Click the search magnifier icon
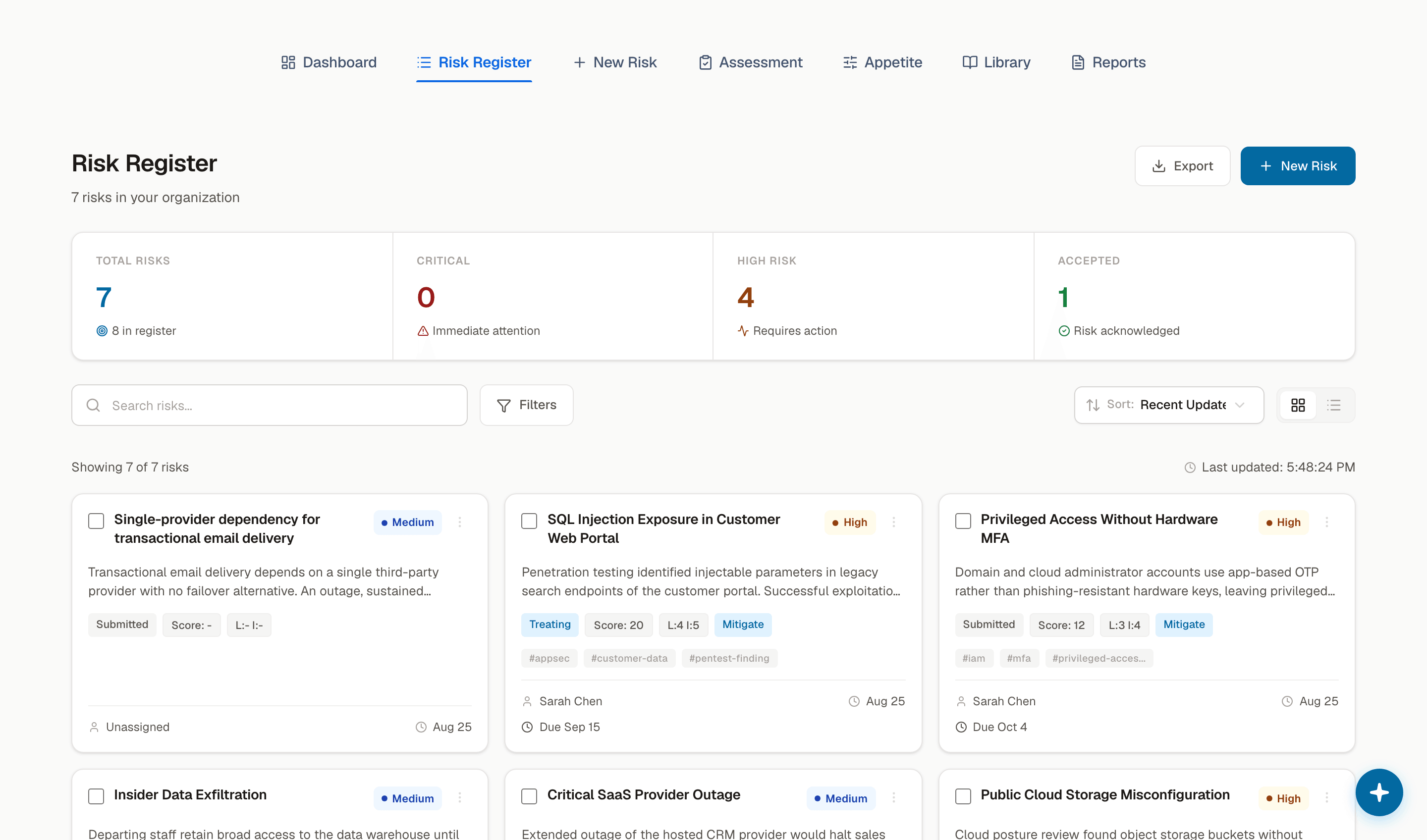Image resolution: width=1427 pixels, height=840 pixels. tap(94, 405)
